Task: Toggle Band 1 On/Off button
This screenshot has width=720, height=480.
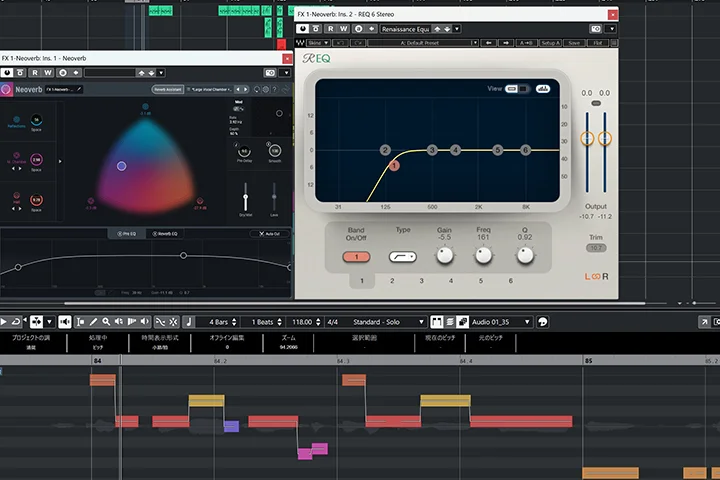Action: (356, 257)
